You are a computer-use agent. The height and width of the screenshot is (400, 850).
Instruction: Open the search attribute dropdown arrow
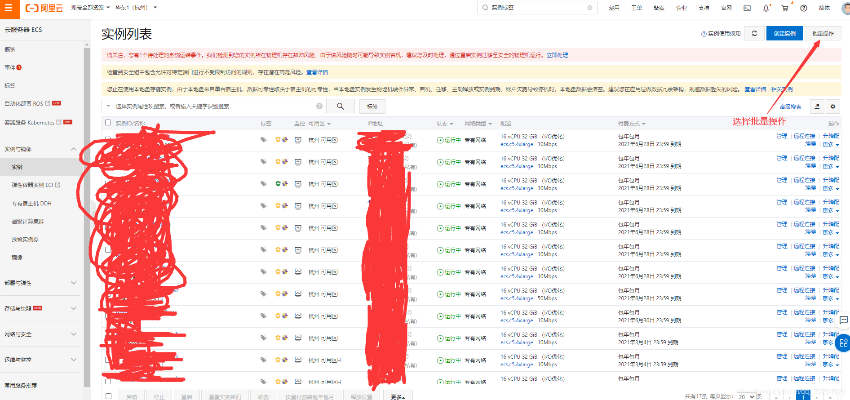[x=108, y=106]
